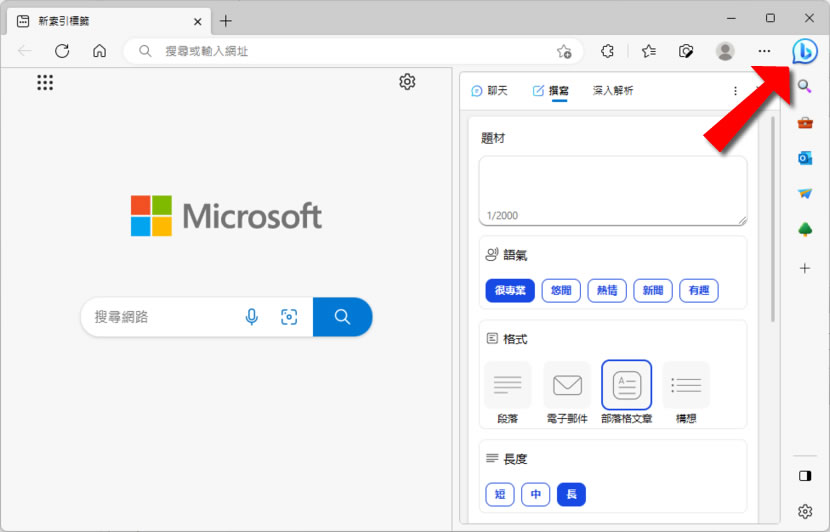The height and width of the screenshot is (532, 830).
Task: Open the sidebar Drop paper plane icon
Action: pyautogui.click(x=805, y=193)
